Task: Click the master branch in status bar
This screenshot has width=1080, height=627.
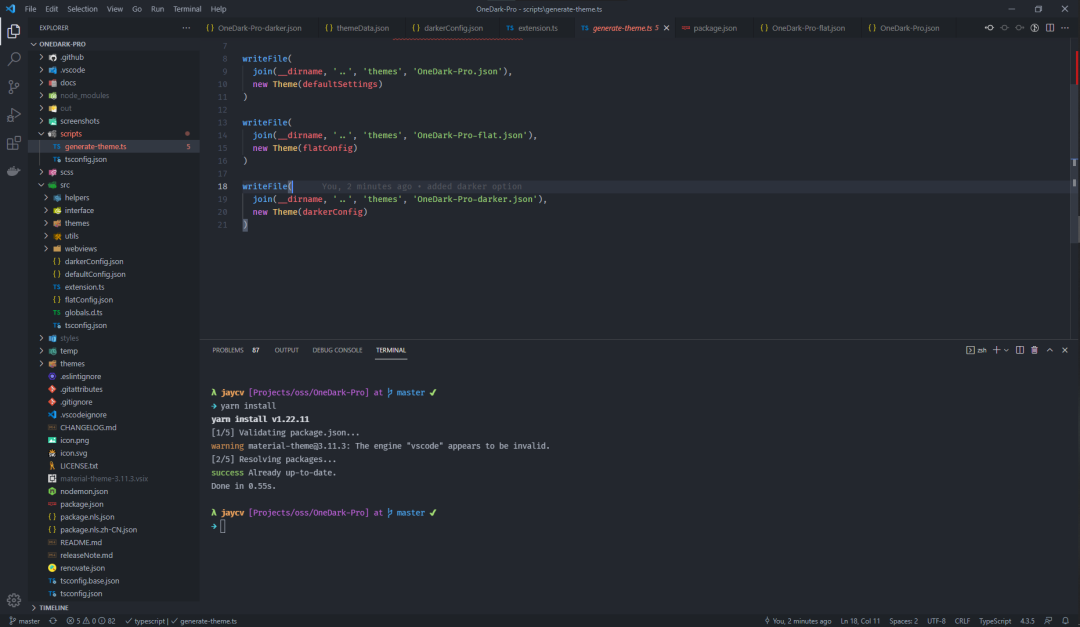Action: tap(25, 621)
